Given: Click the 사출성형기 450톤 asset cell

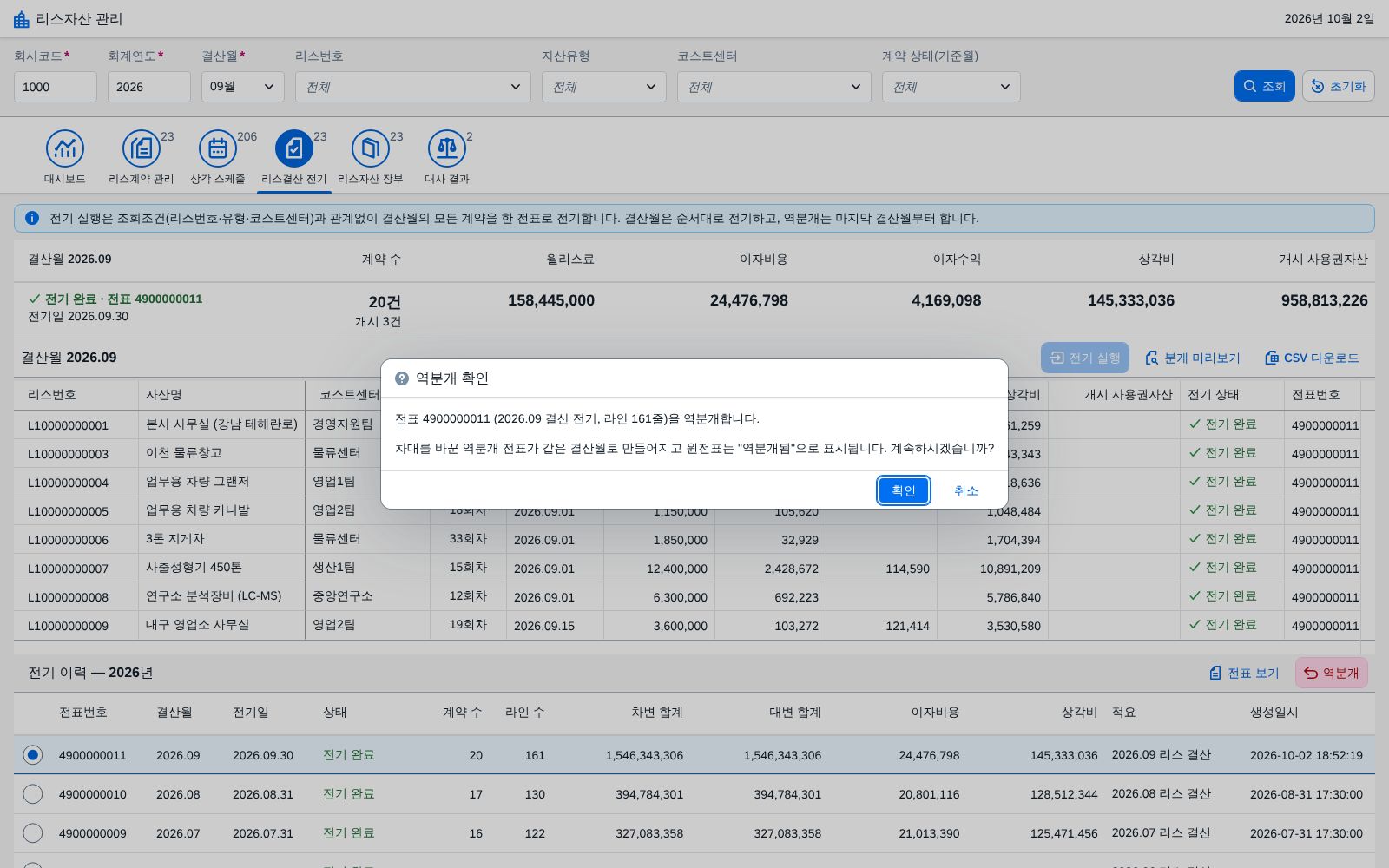Looking at the screenshot, I should [194, 568].
